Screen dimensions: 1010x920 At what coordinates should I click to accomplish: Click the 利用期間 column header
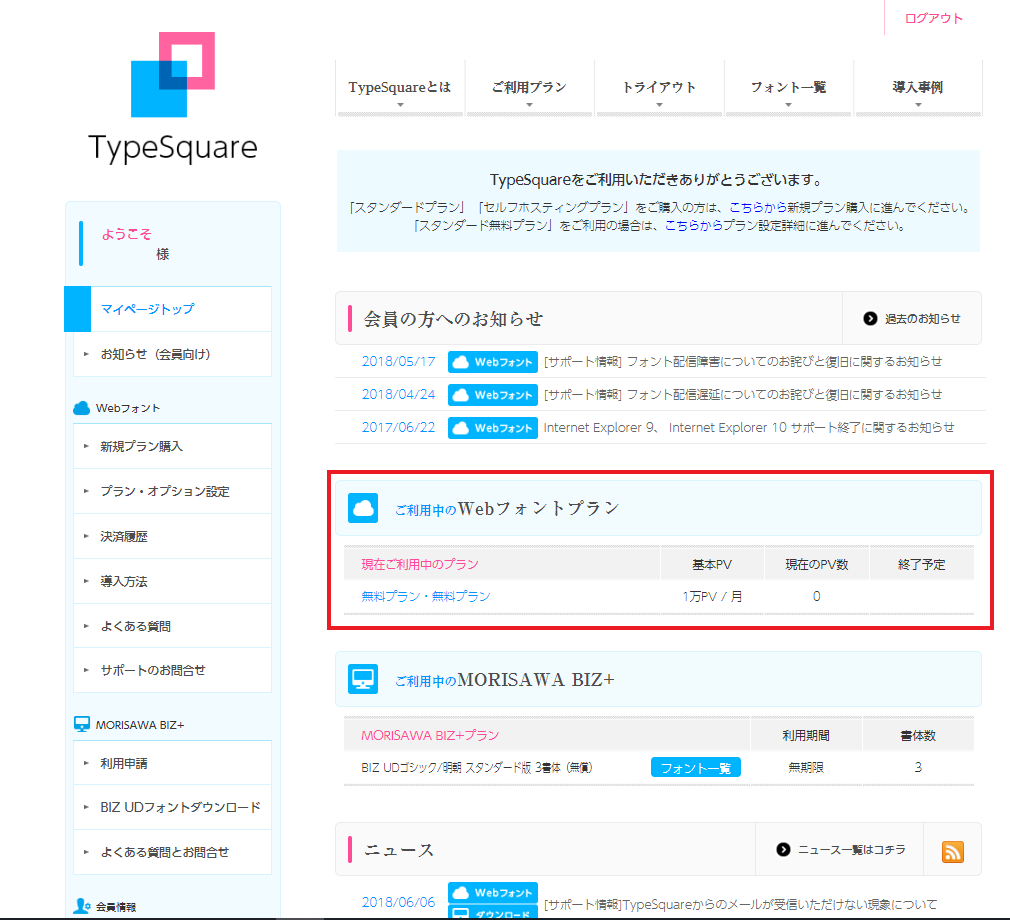[x=806, y=735]
